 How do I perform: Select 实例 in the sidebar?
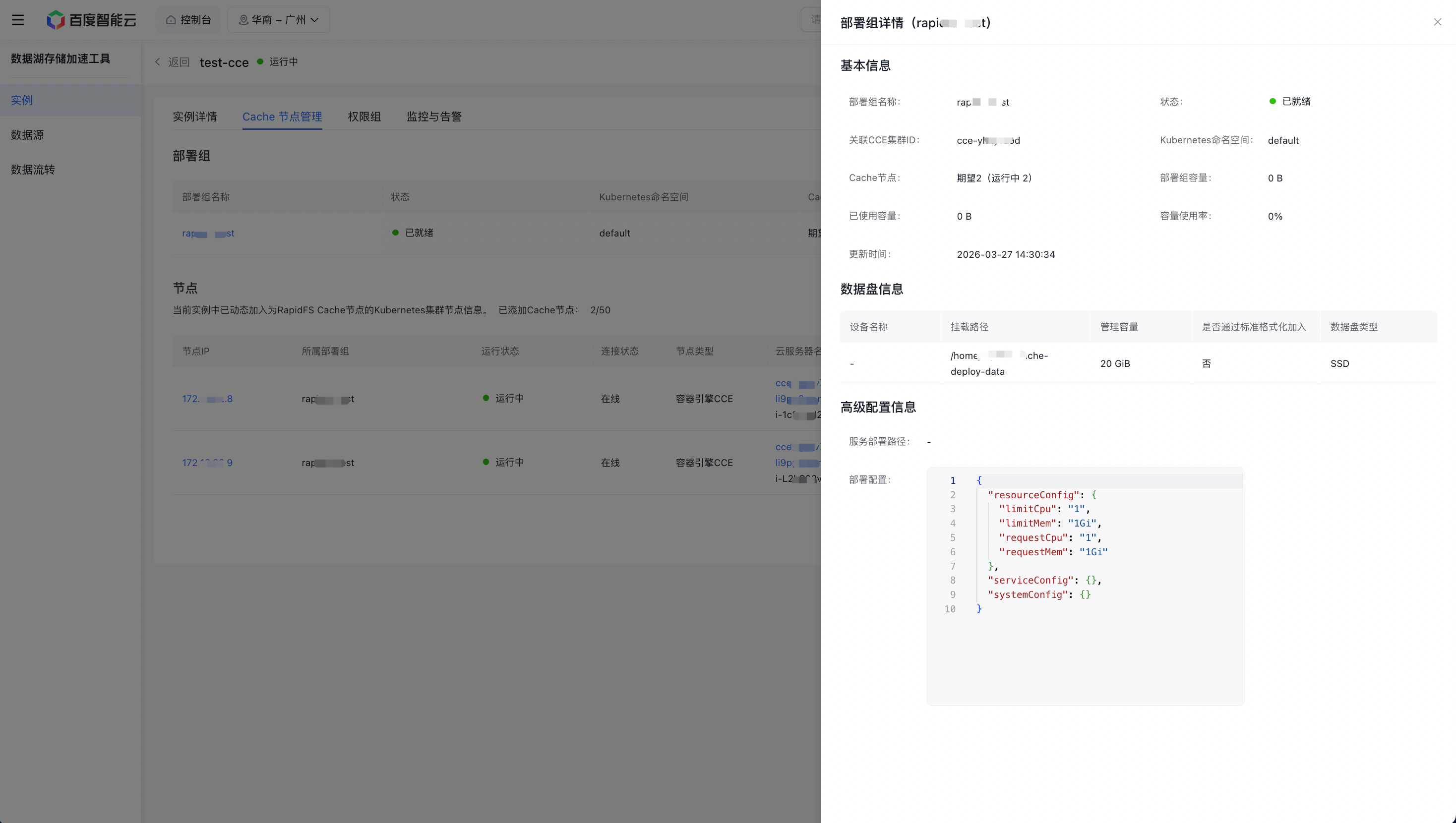(x=70, y=100)
